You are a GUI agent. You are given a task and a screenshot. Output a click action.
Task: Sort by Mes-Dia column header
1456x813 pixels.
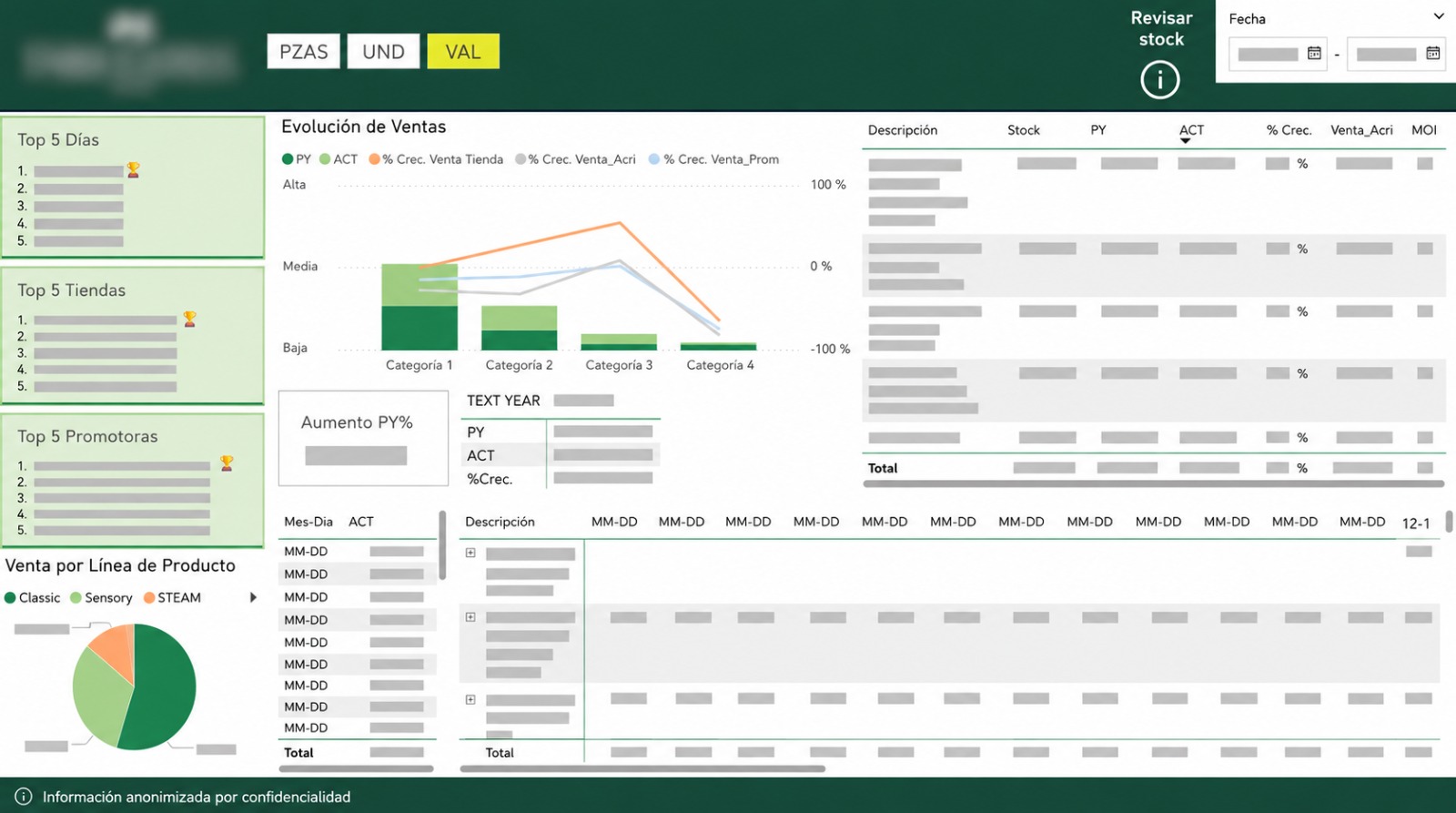click(308, 522)
